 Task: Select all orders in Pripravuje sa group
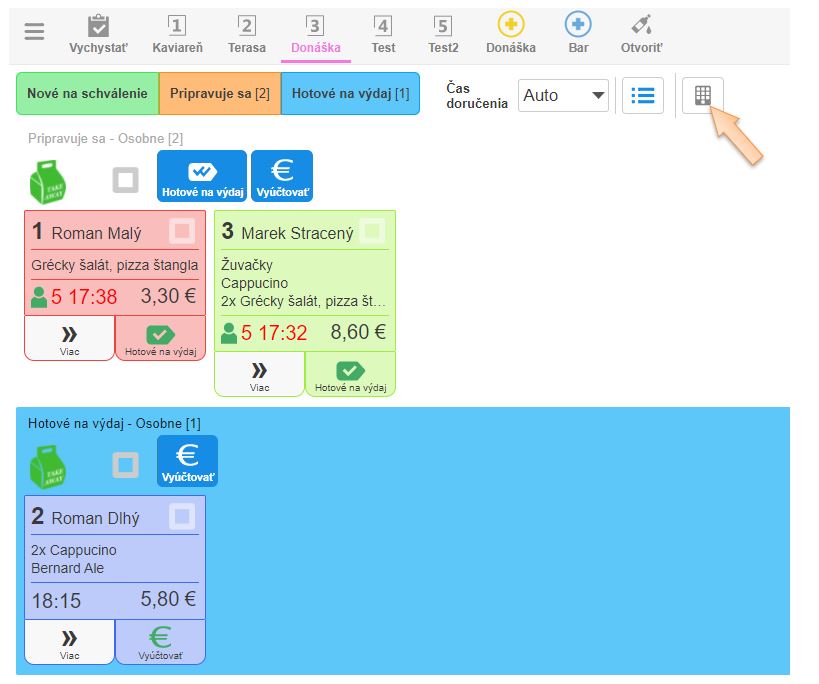[125, 180]
